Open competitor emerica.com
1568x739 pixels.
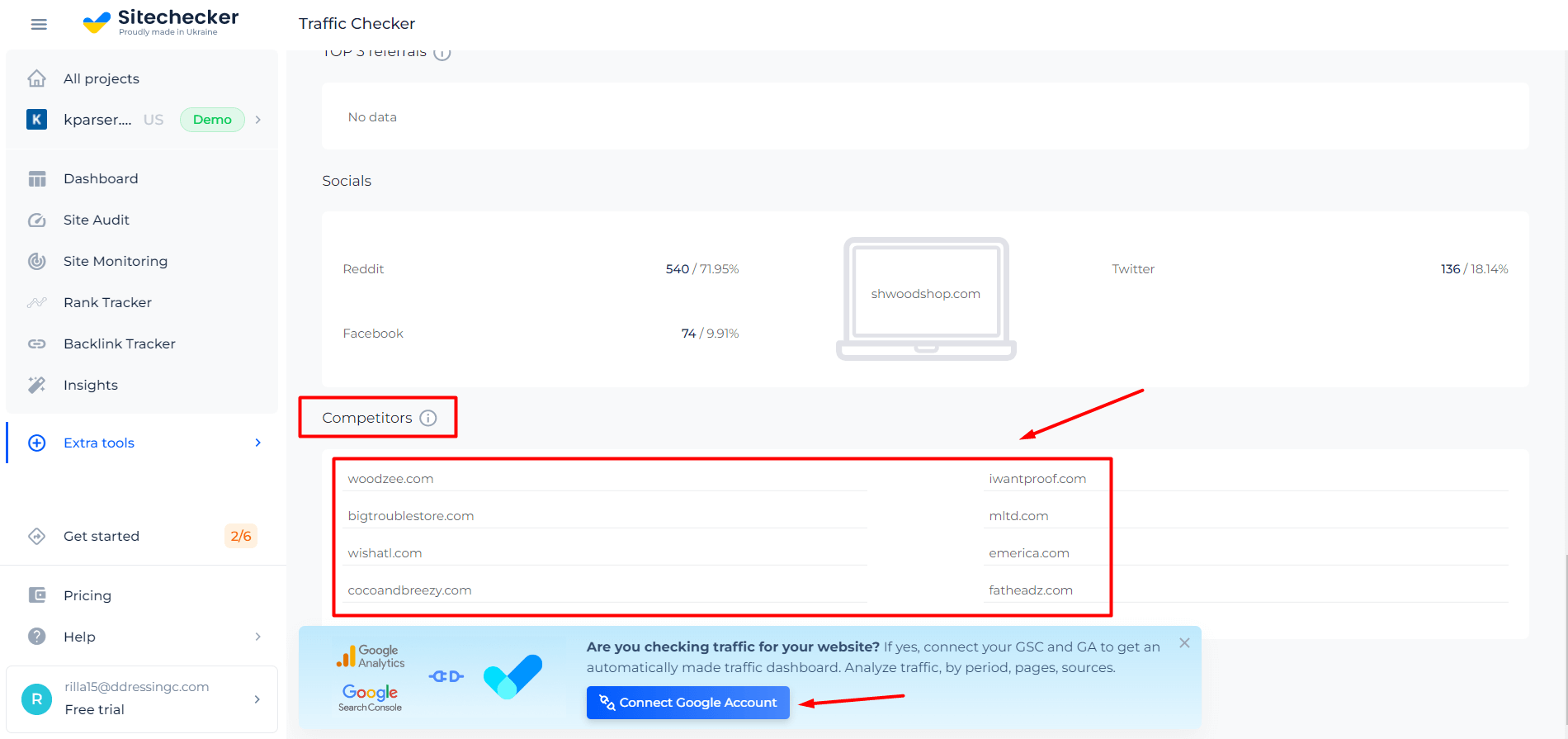1029,553
